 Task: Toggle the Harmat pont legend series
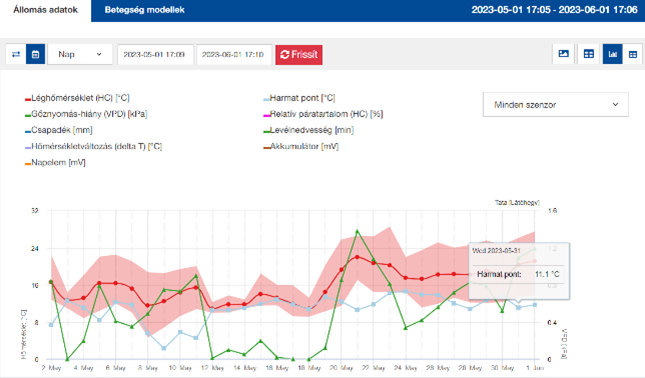[x=299, y=98]
